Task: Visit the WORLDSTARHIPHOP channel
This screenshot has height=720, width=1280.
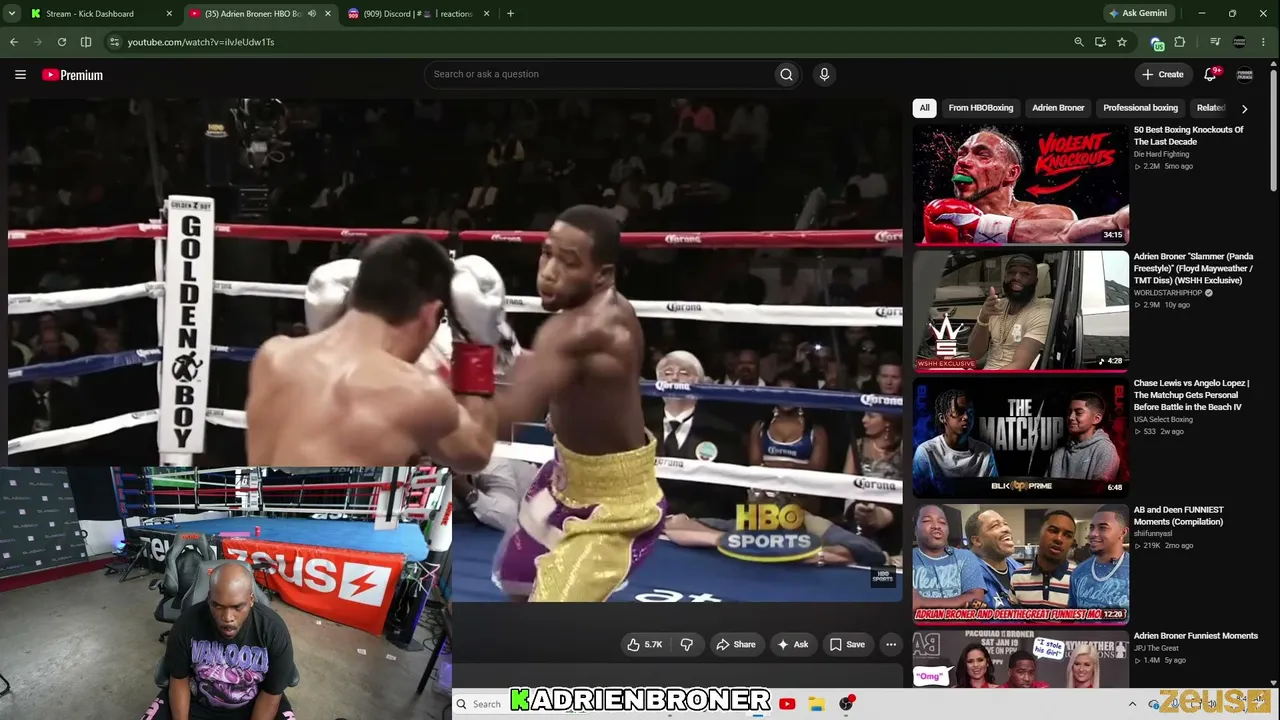Action: point(1168,293)
